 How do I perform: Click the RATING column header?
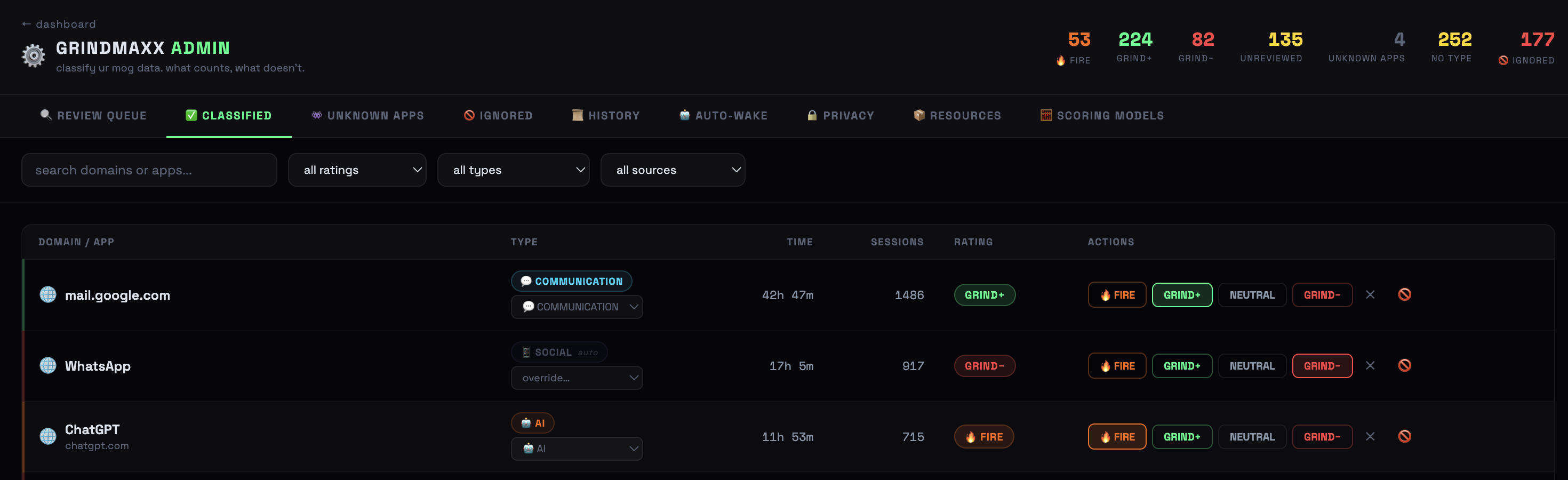click(x=973, y=242)
